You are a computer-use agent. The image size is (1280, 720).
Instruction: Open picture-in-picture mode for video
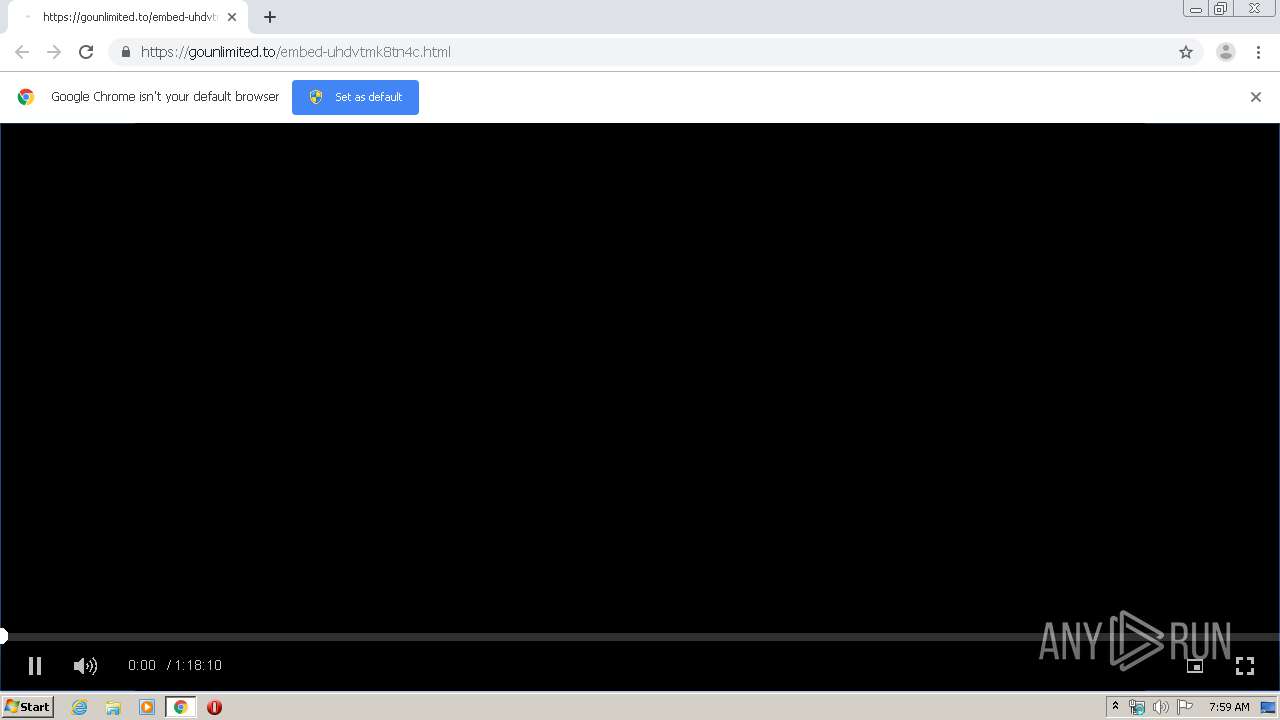point(1194,666)
